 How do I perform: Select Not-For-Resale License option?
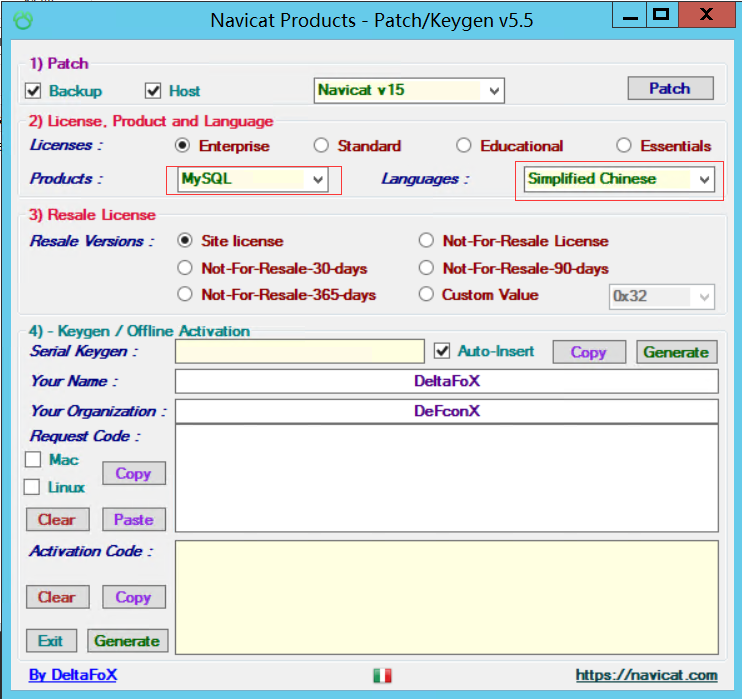pos(426,240)
